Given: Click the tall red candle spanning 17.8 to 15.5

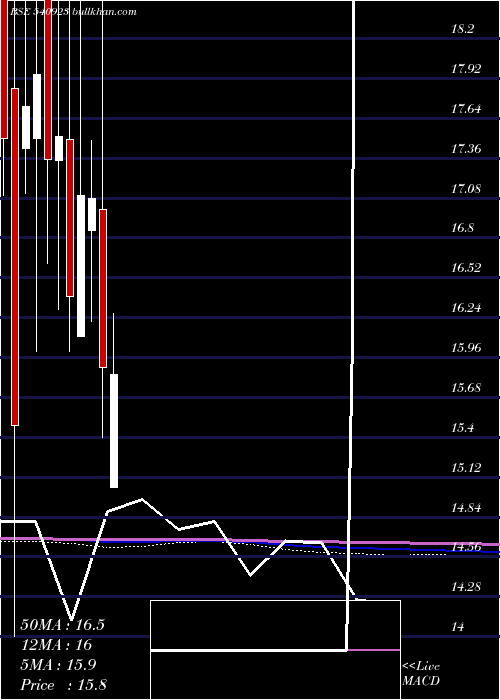Looking at the screenshot, I should [15, 257].
